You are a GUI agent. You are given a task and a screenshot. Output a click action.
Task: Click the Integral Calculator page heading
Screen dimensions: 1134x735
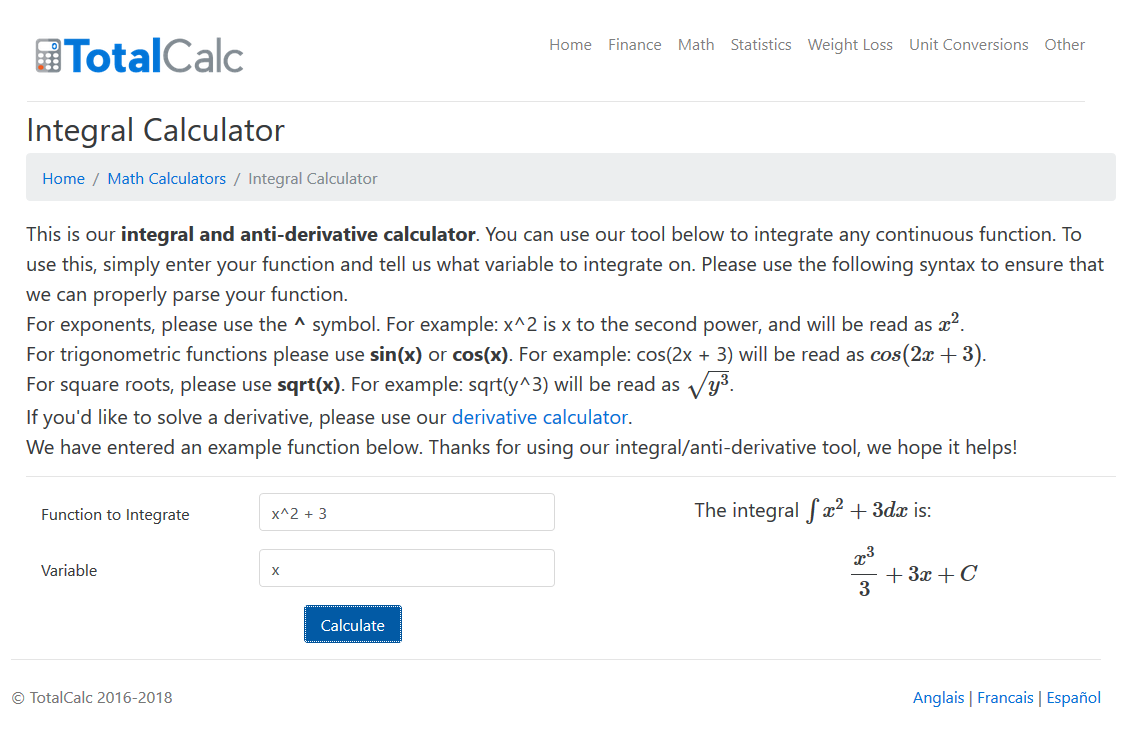click(x=155, y=130)
